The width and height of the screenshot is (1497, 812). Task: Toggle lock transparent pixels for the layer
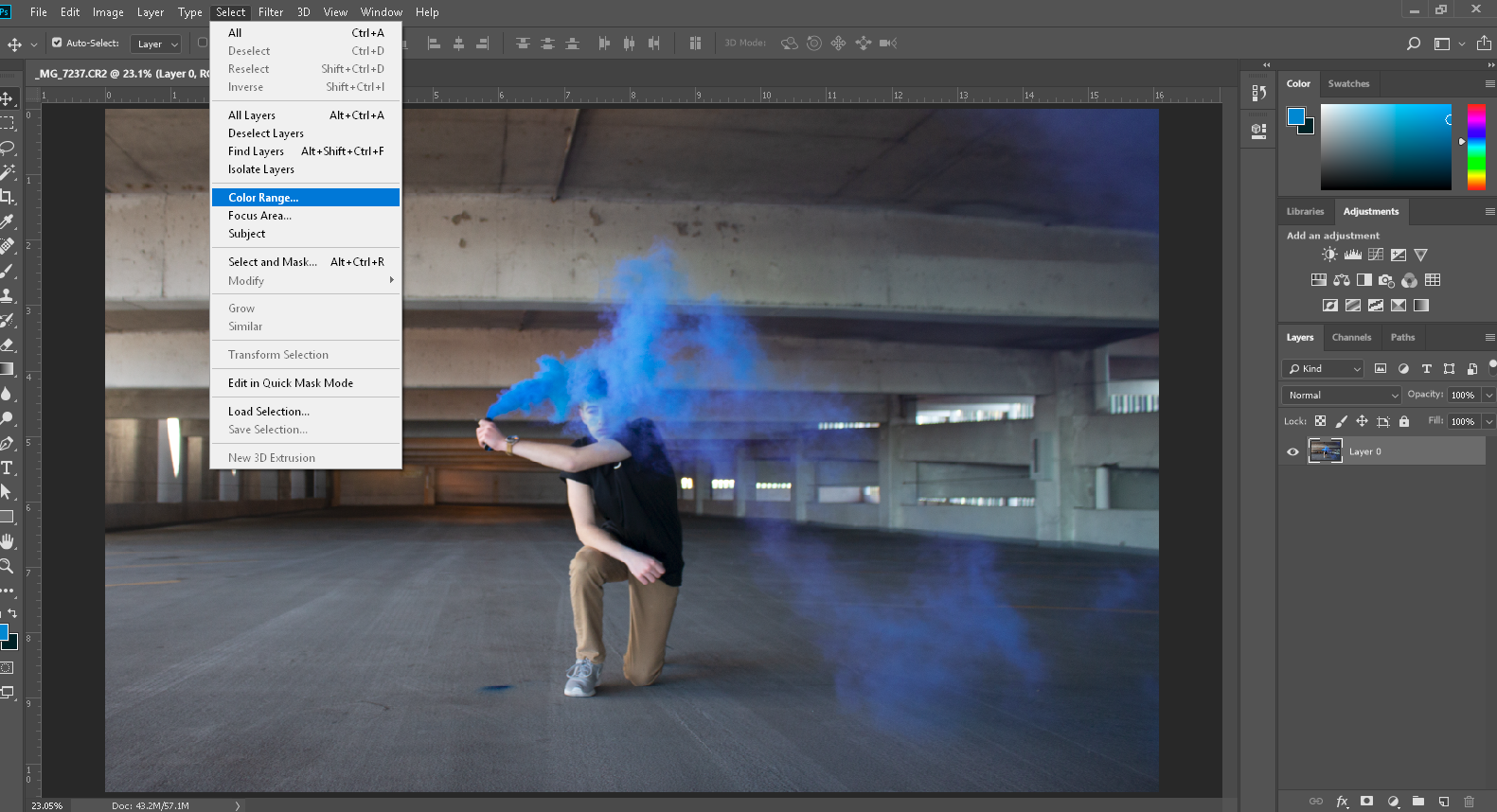[1320, 421]
